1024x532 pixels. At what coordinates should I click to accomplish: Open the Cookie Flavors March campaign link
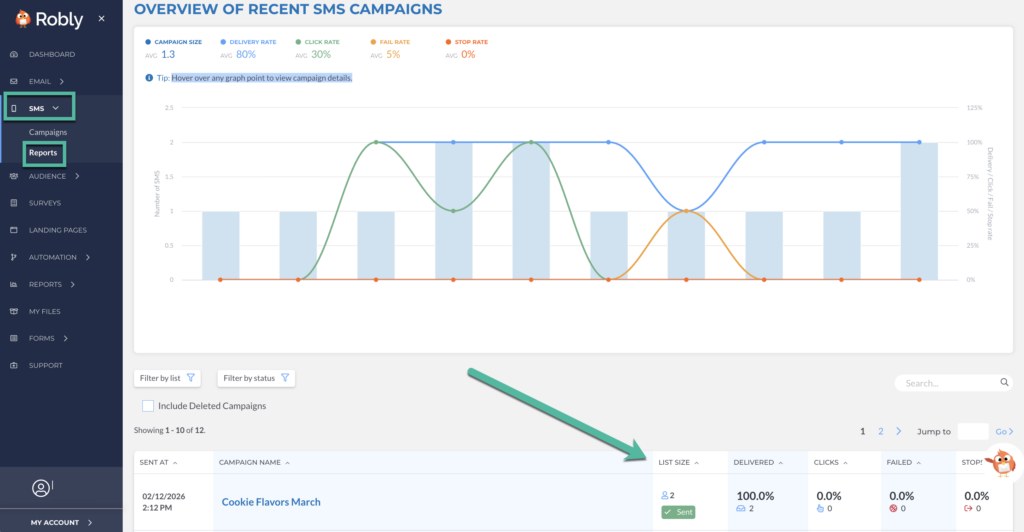pos(271,502)
